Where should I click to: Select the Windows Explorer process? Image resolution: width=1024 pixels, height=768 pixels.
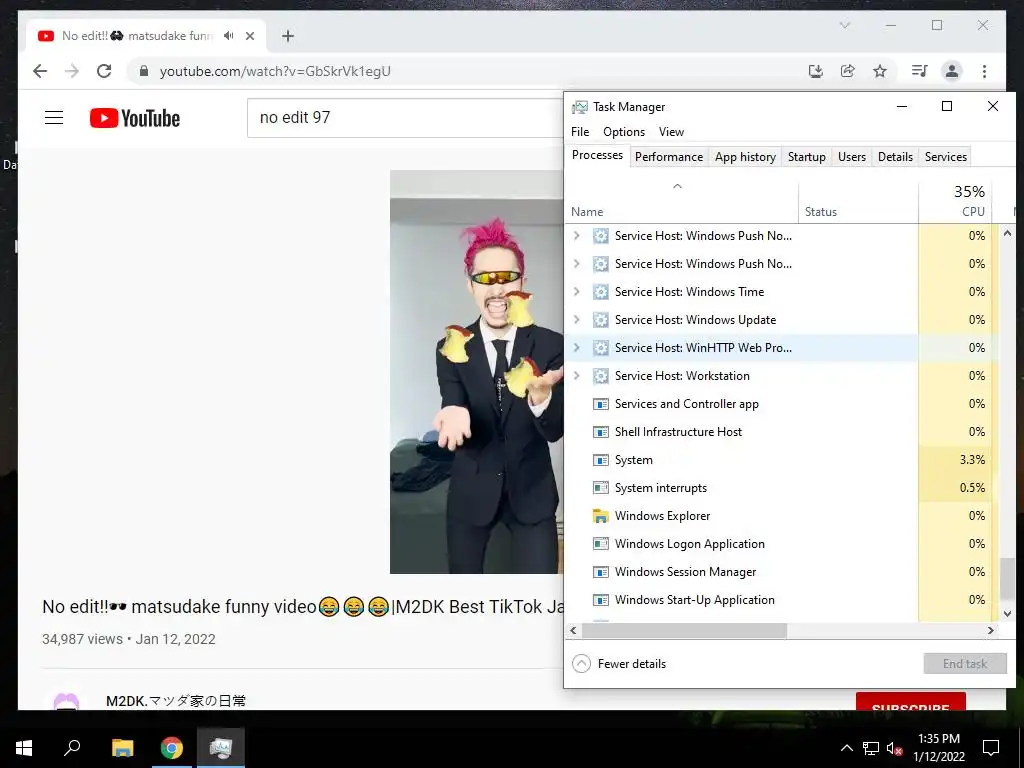pos(781,516)
